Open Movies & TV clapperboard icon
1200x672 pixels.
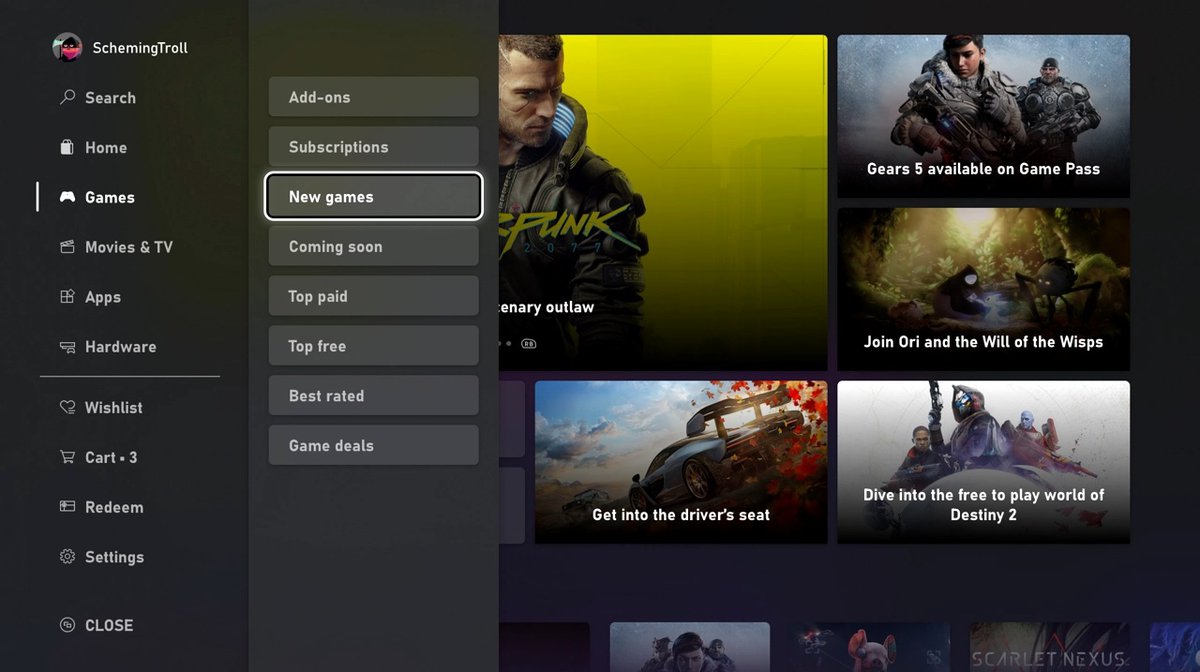[68, 247]
